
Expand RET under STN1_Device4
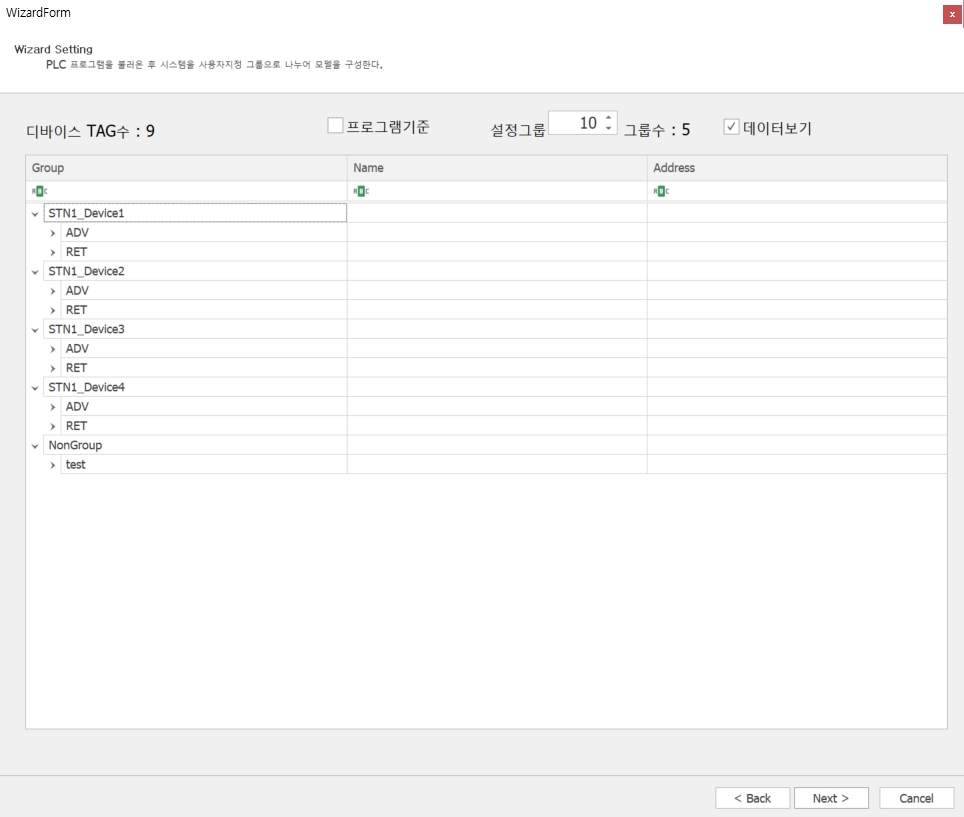click(x=53, y=426)
